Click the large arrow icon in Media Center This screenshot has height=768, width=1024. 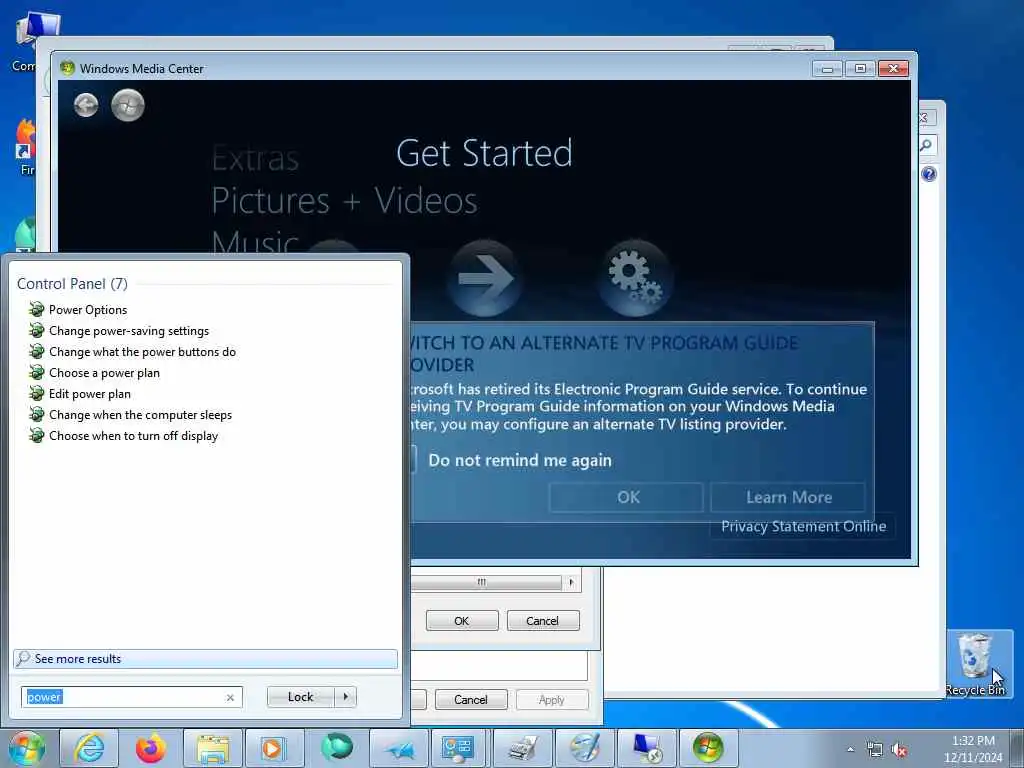click(x=485, y=278)
